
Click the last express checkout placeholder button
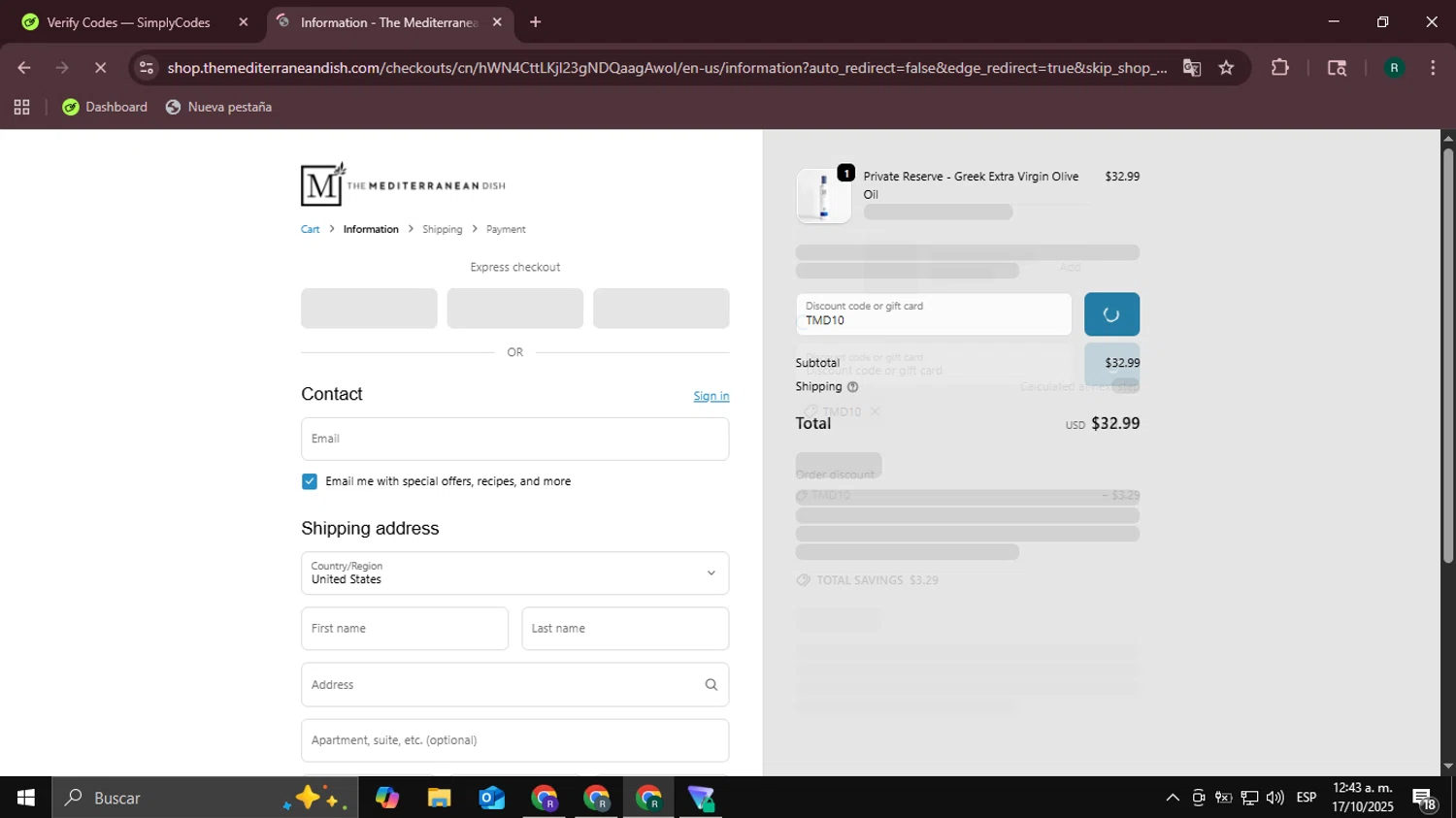tap(661, 309)
